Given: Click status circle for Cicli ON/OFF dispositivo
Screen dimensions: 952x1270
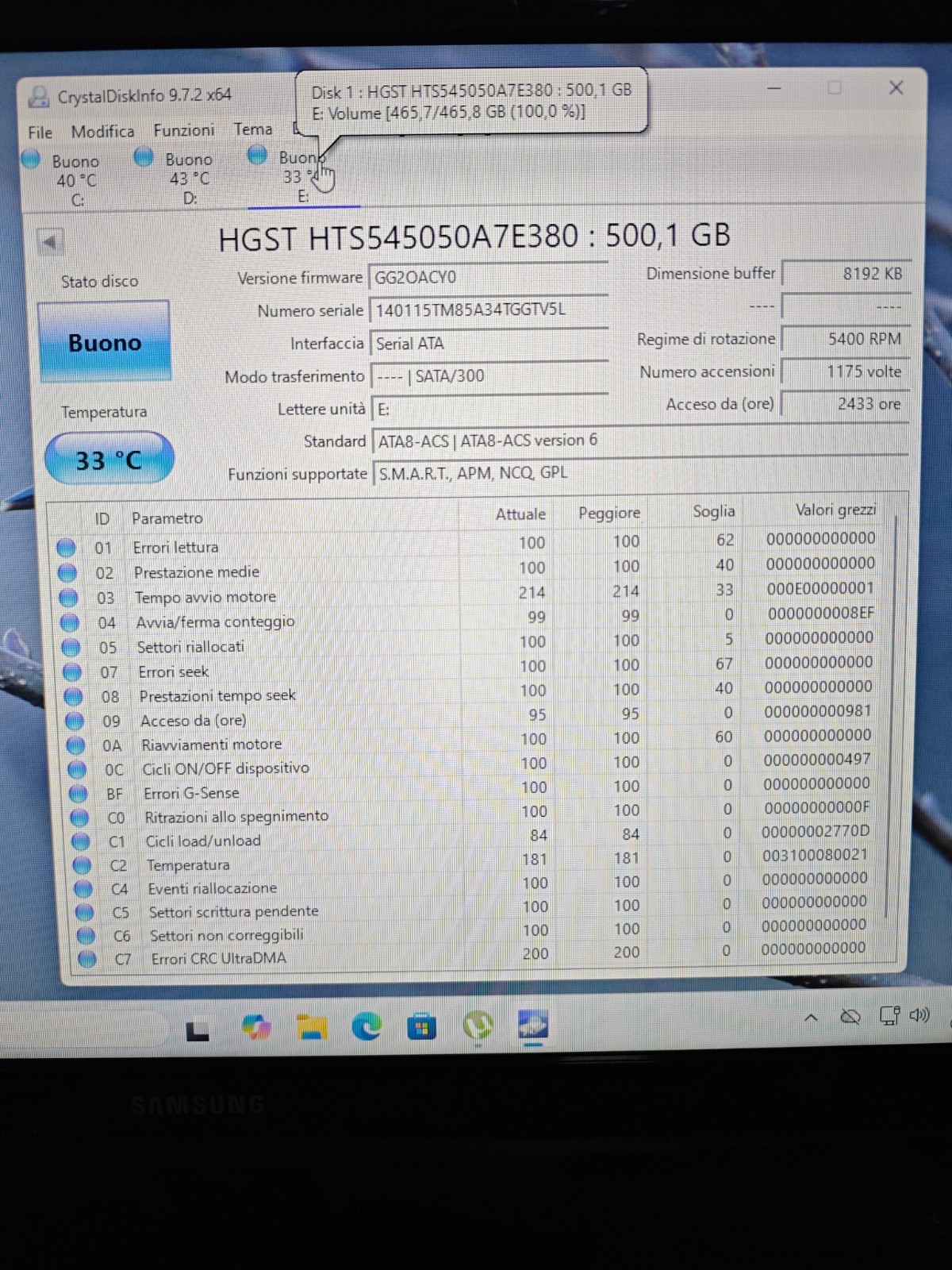Looking at the screenshot, I should 77,769.
